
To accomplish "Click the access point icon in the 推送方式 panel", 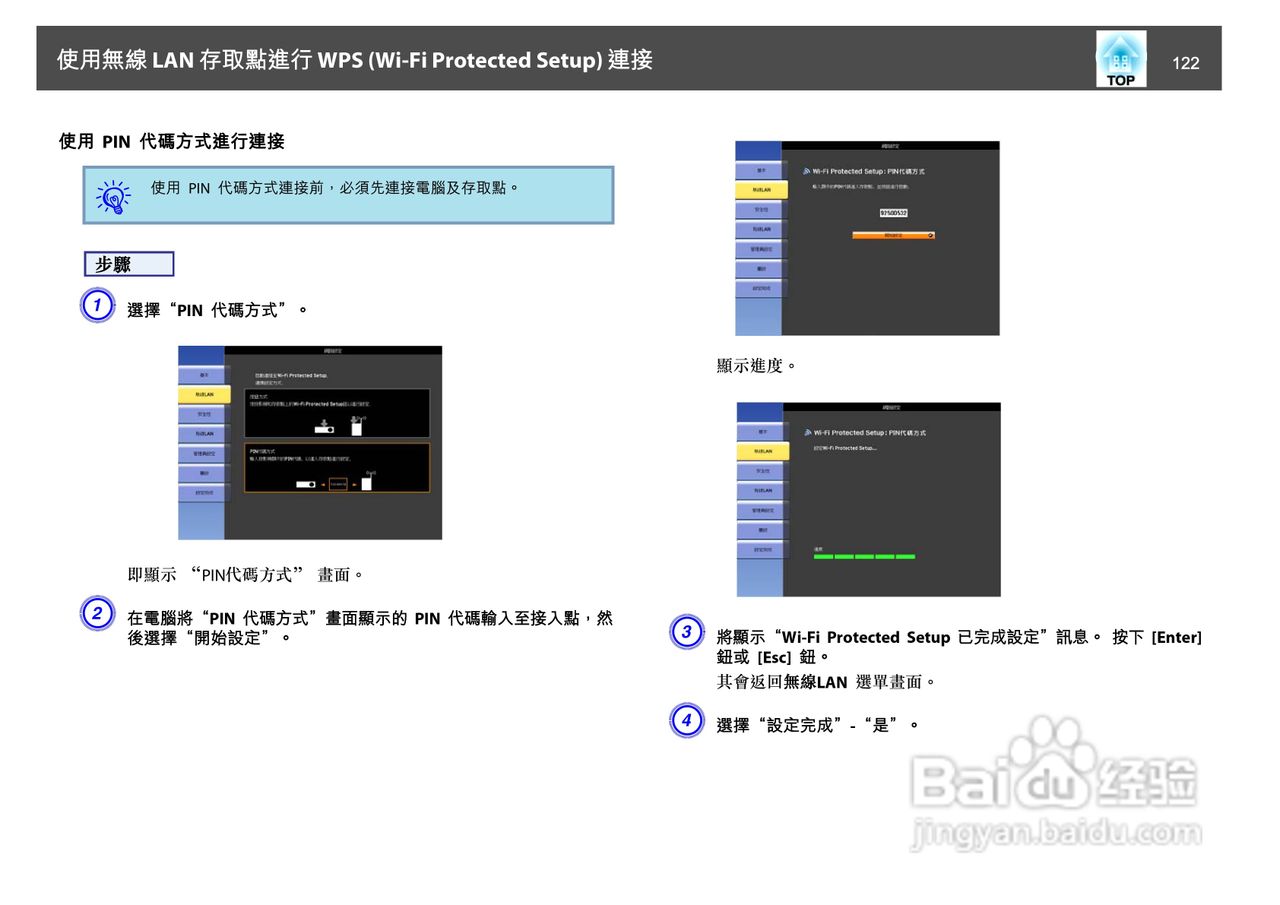I will click(x=357, y=429).
